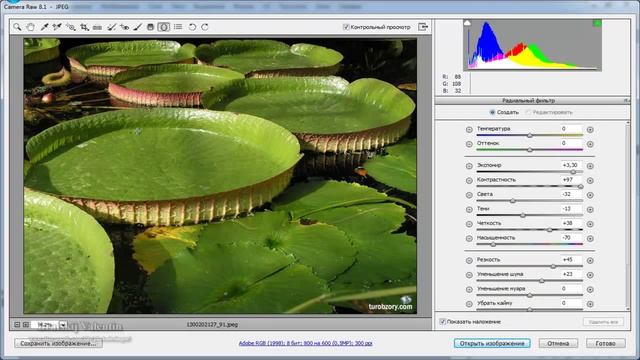Select the White Balance eyedropper tool
The image size is (640, 360).
(44, 27)
